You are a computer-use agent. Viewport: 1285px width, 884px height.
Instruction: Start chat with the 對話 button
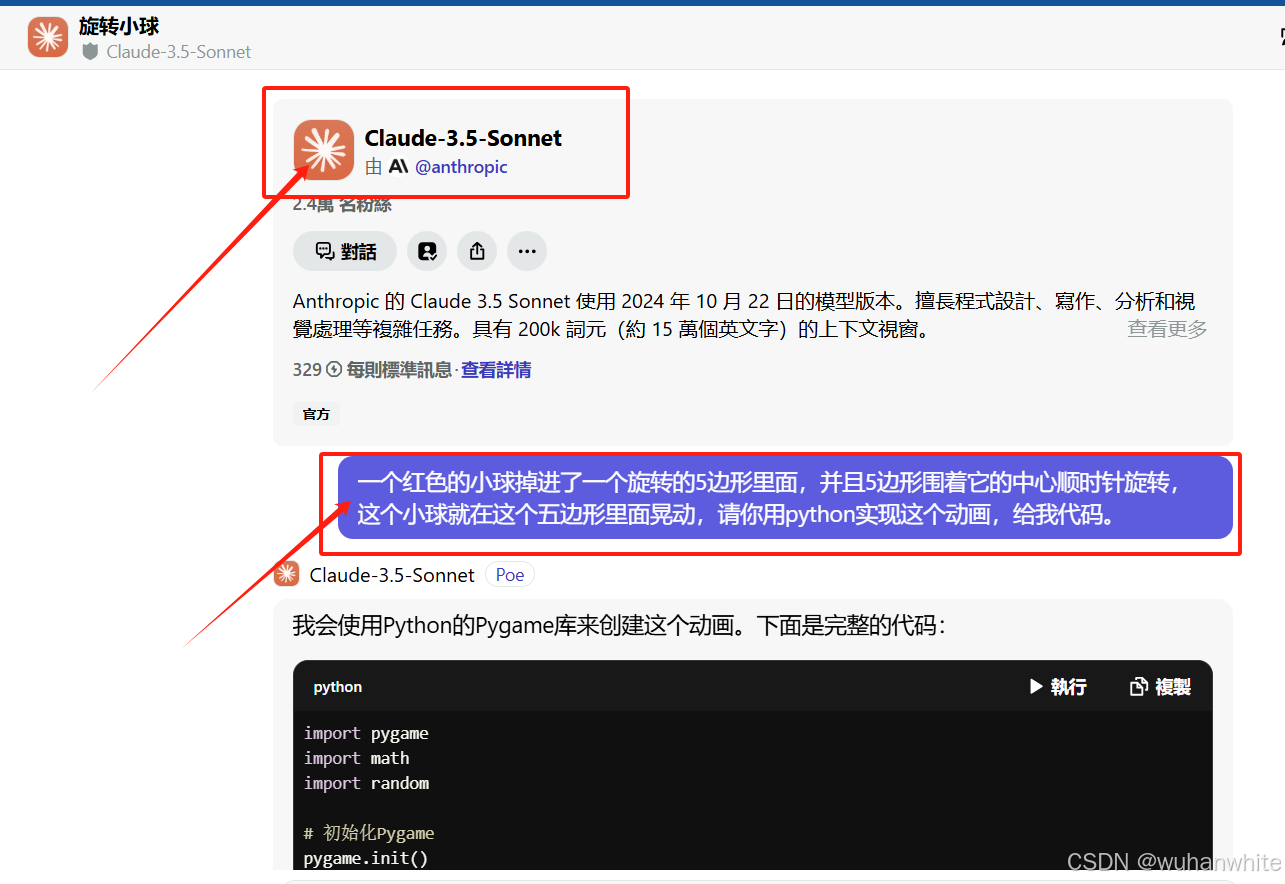click(x=345, y=251)
